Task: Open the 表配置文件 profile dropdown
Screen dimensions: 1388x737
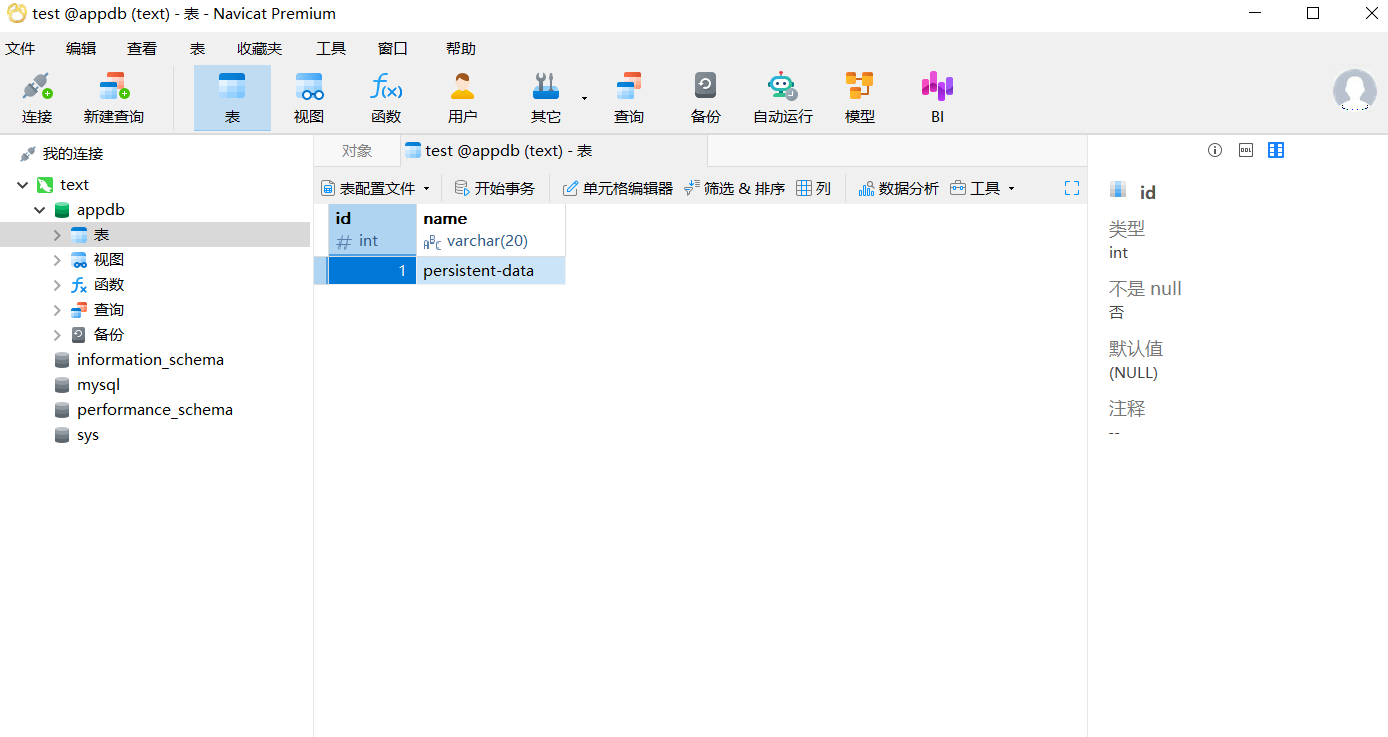Action: (375, 188)
